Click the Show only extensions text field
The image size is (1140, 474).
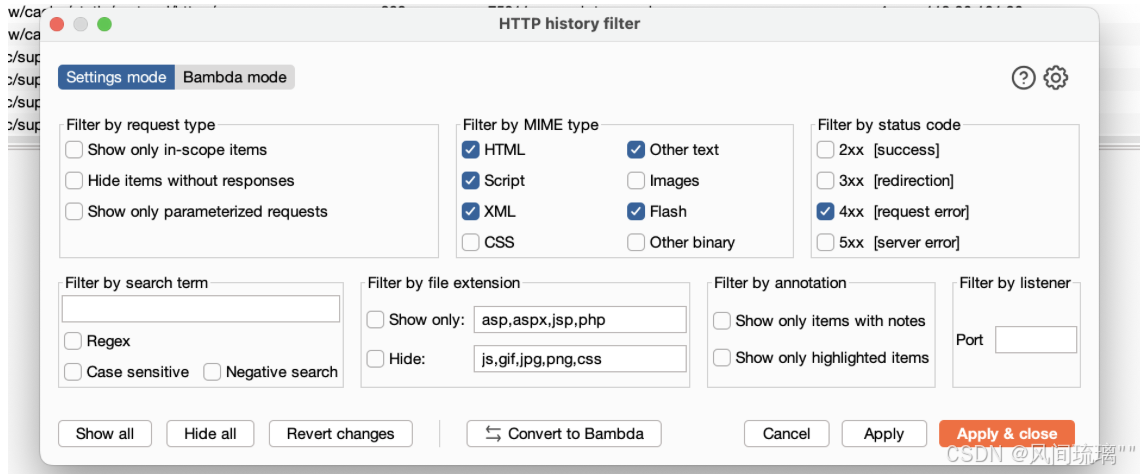[x=579, y=320]
